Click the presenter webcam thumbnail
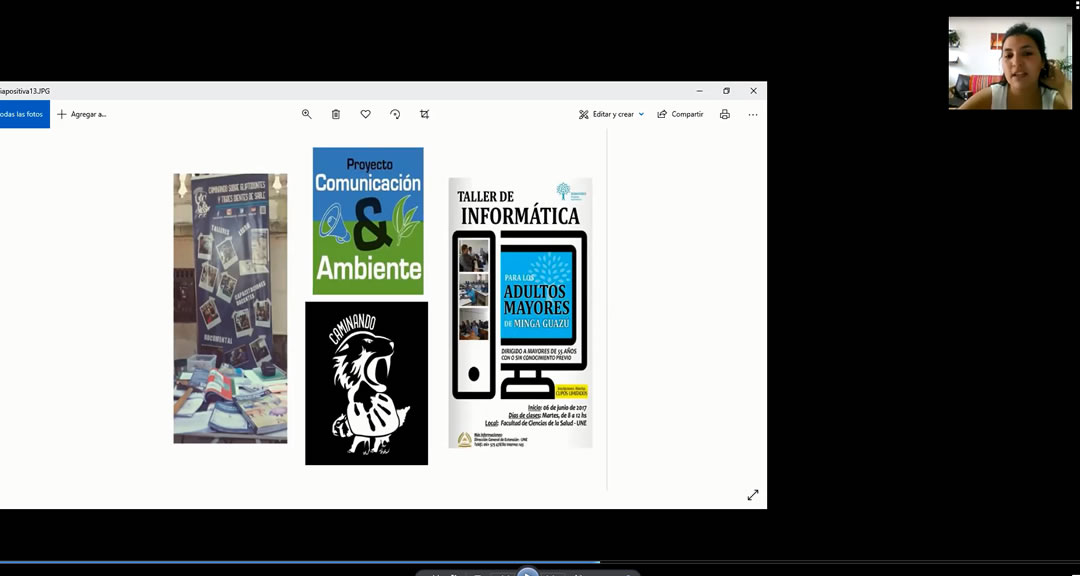 (1010, 63)
